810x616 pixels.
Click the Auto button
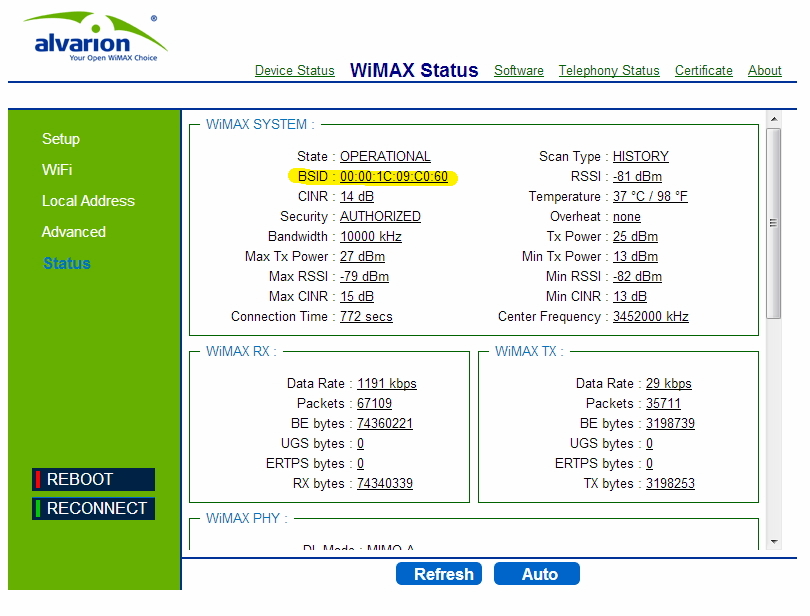tap(537, 574)
